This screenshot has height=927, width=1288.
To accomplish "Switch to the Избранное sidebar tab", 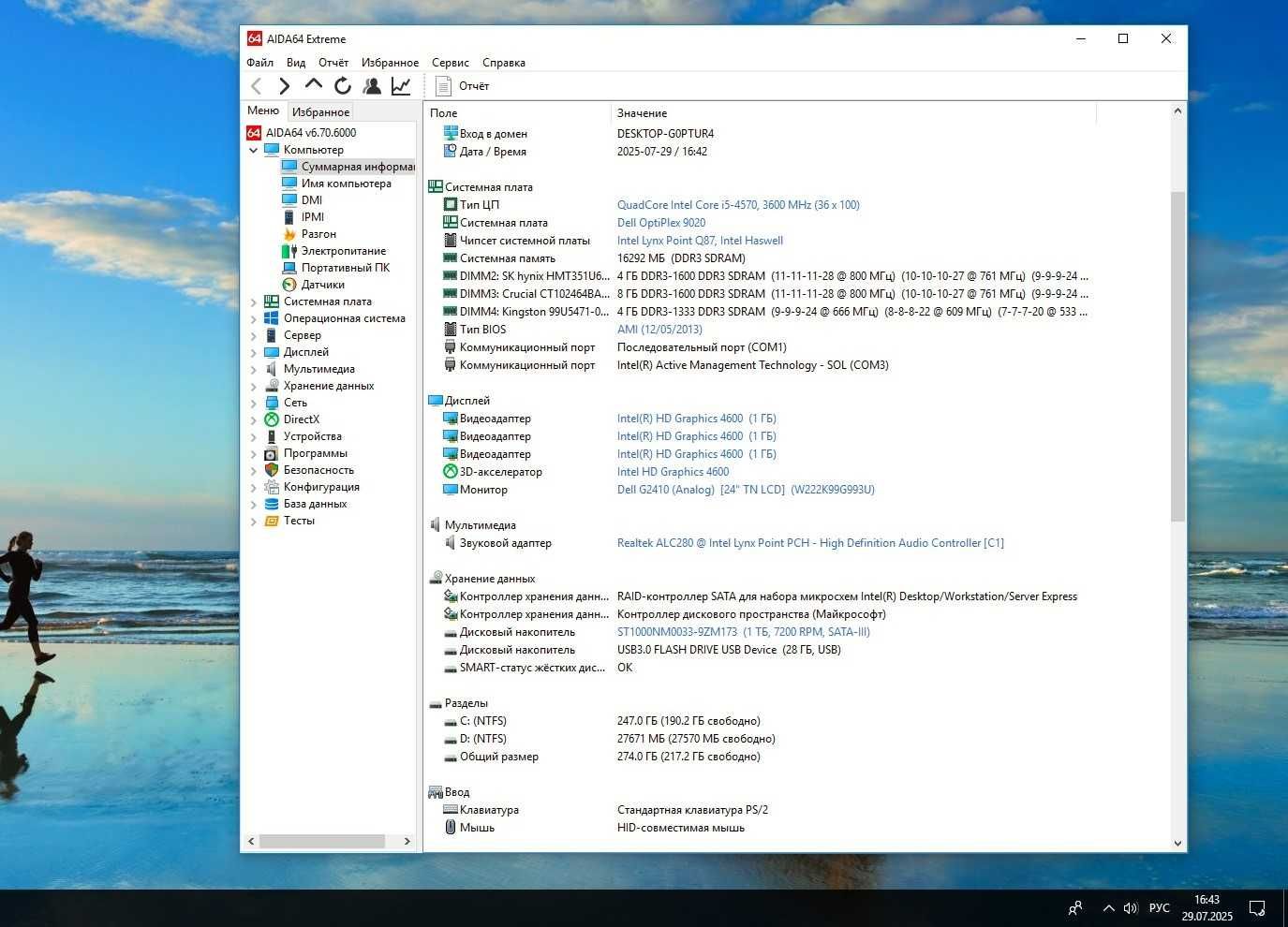I will pyautogui.click(x=320, y=111).
